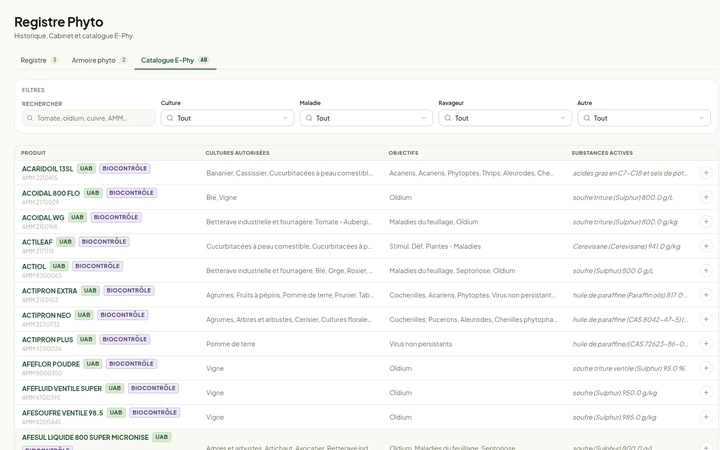This screenshot has width=720, height=450.
Task: Click the 'Bananier, Cassissier' cultures cell
Action: pyautogui.click(x=289, y=173)
